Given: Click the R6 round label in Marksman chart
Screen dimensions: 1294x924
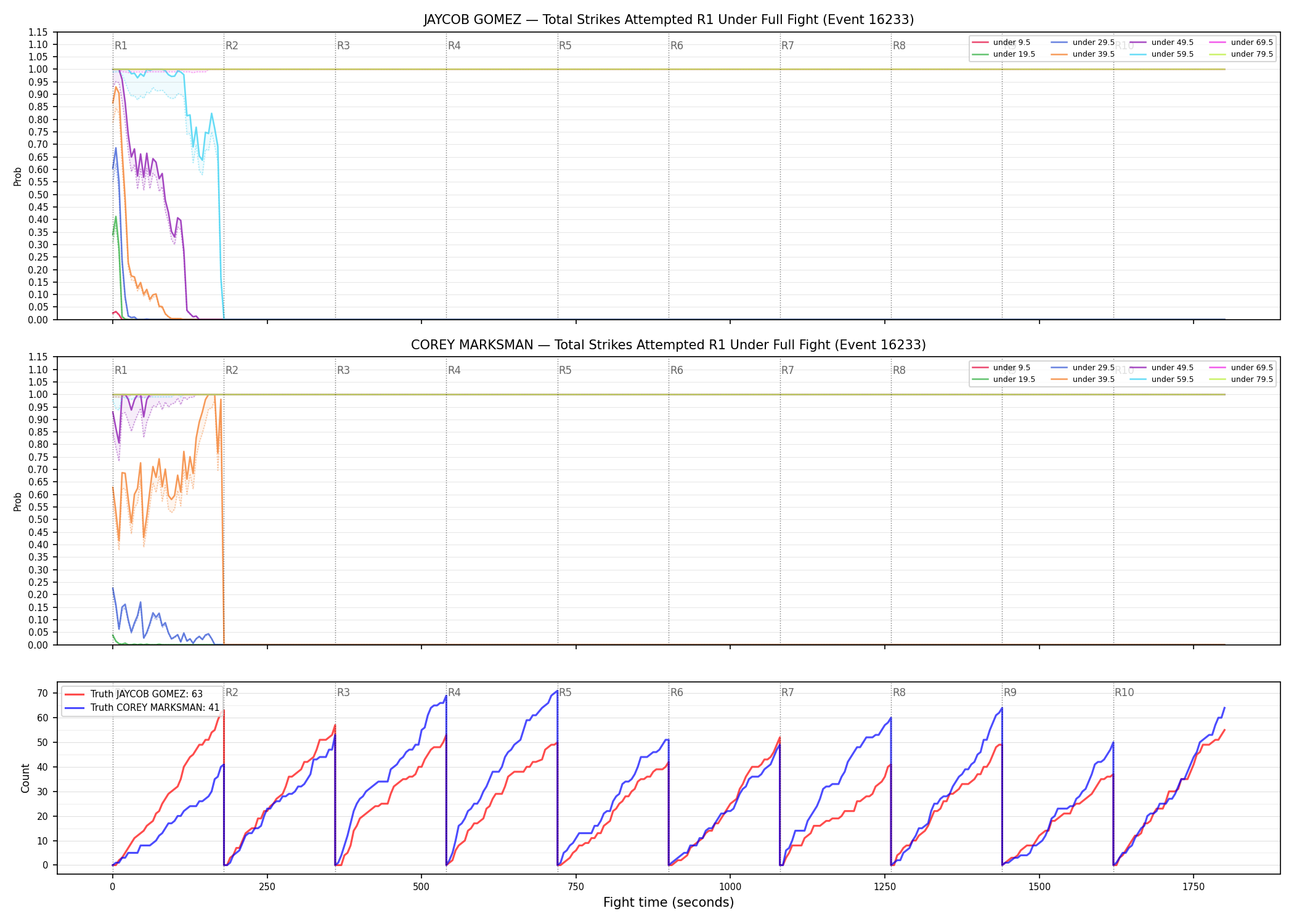Looking at the screenshot, I should coord(677,371).
